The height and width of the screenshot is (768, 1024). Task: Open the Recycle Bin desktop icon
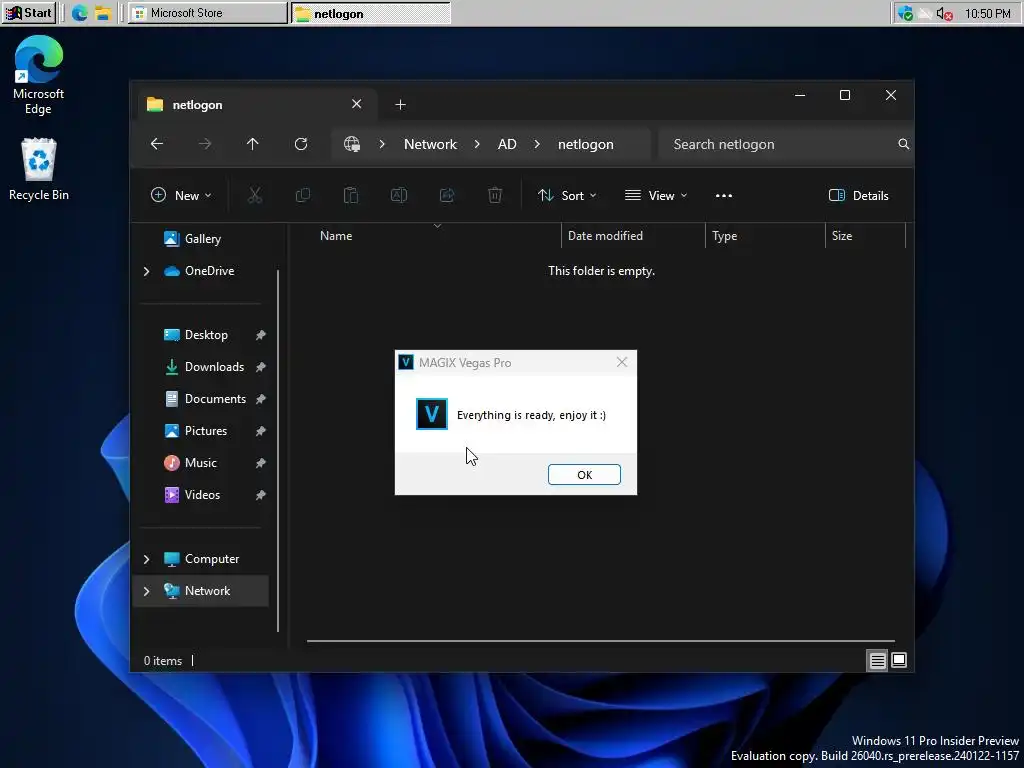[39, 170]
